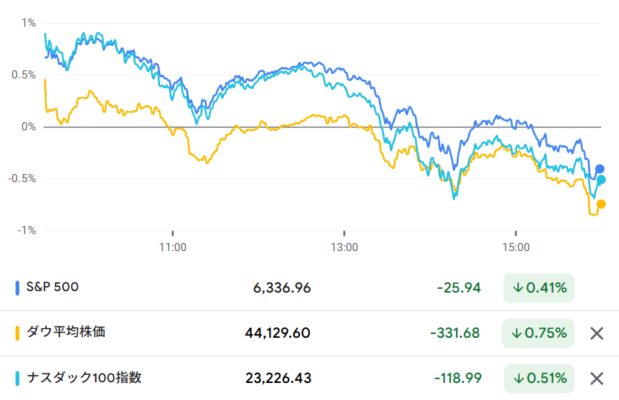The height and width of the screenshot is (400, 619).
Task: Select the yellow ダウ平均株価 color bar
Action: point(17,333)
